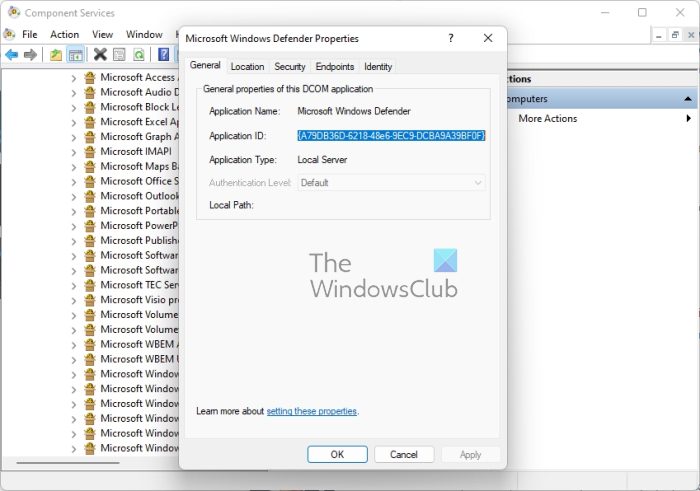
Task: Click the package icon beside Microsoft Outlook
Action: 90,196
